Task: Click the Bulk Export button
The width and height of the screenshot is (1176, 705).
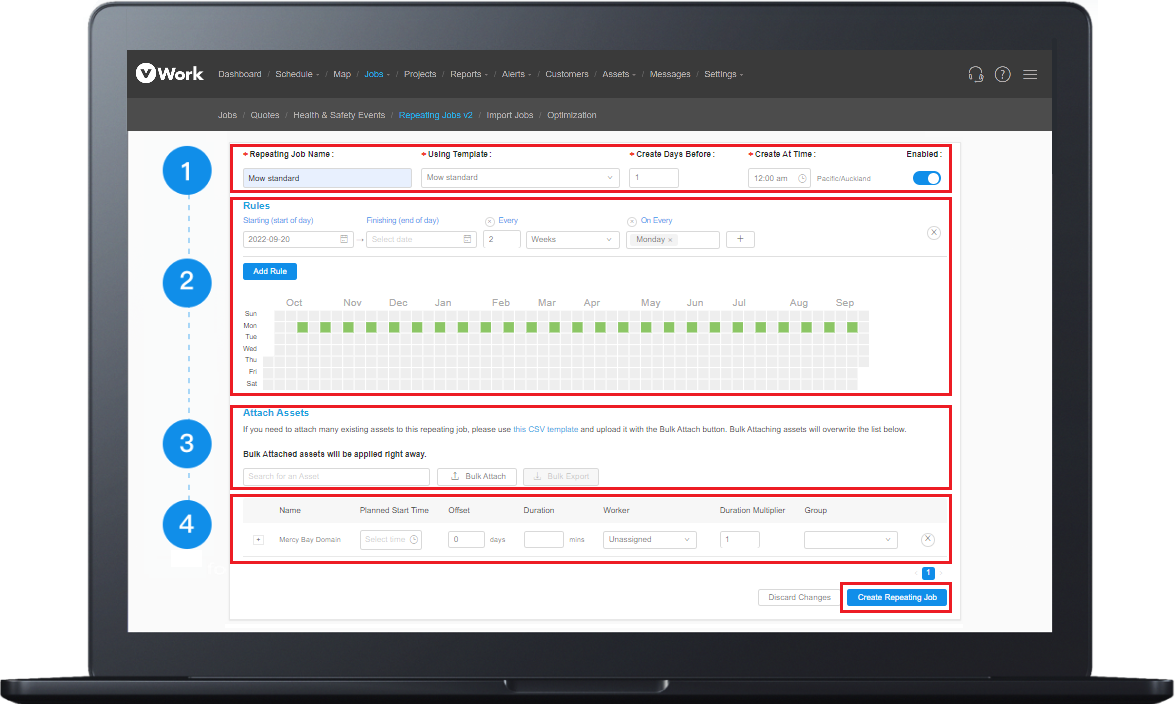Action: 561,476
